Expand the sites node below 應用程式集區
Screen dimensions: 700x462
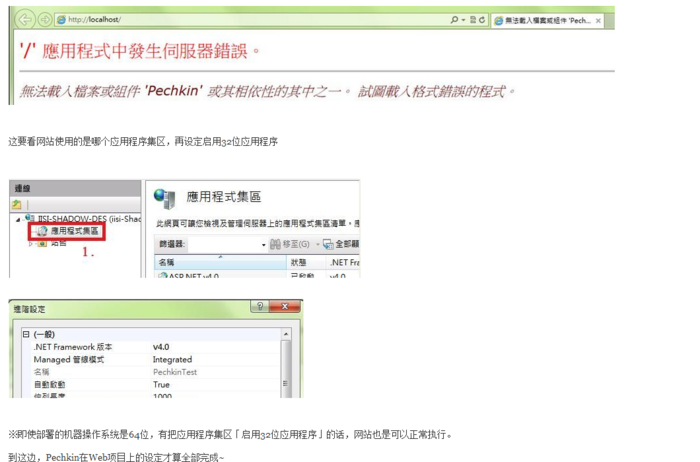30,244
